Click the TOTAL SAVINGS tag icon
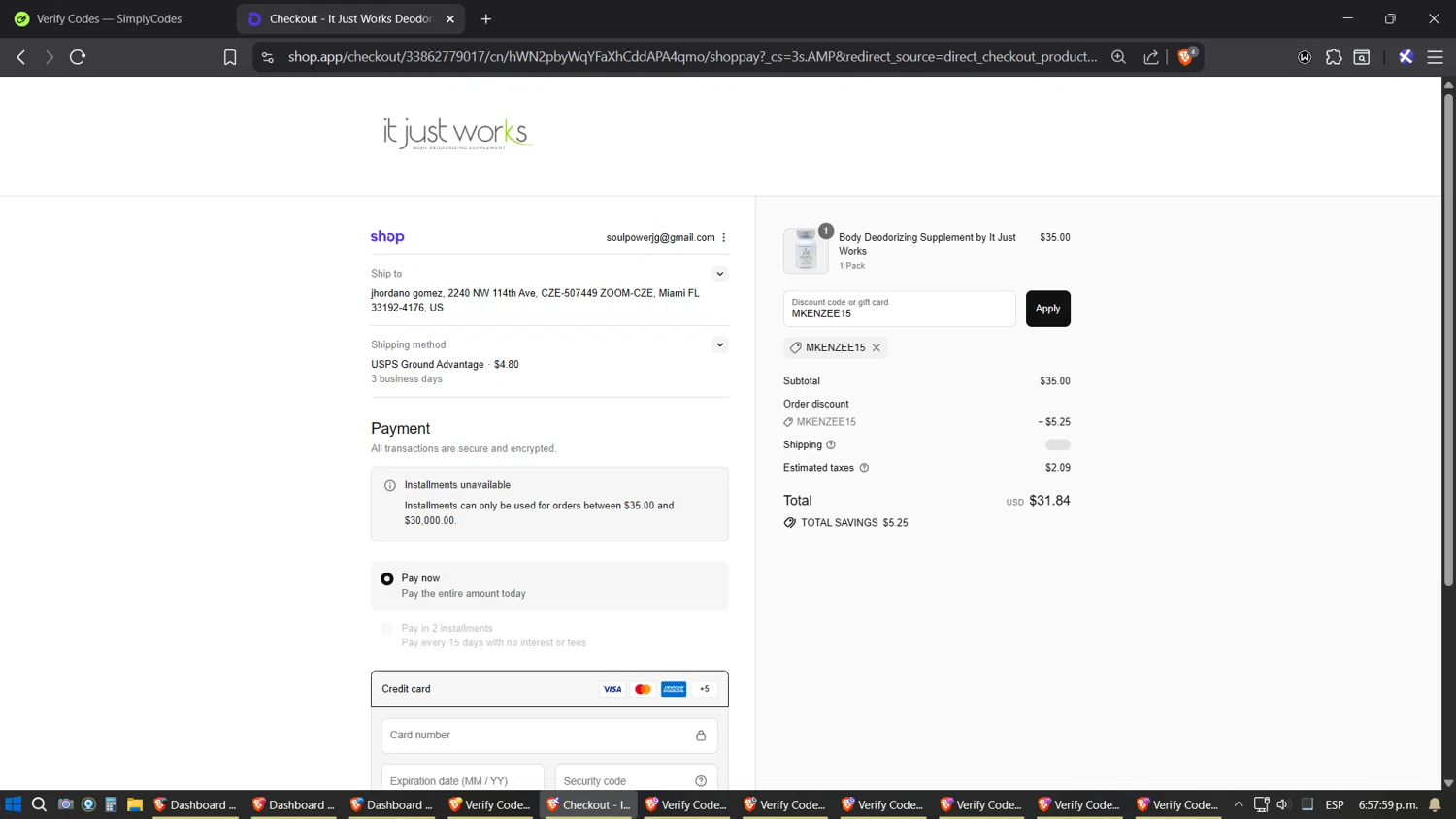 click(790, 523)
